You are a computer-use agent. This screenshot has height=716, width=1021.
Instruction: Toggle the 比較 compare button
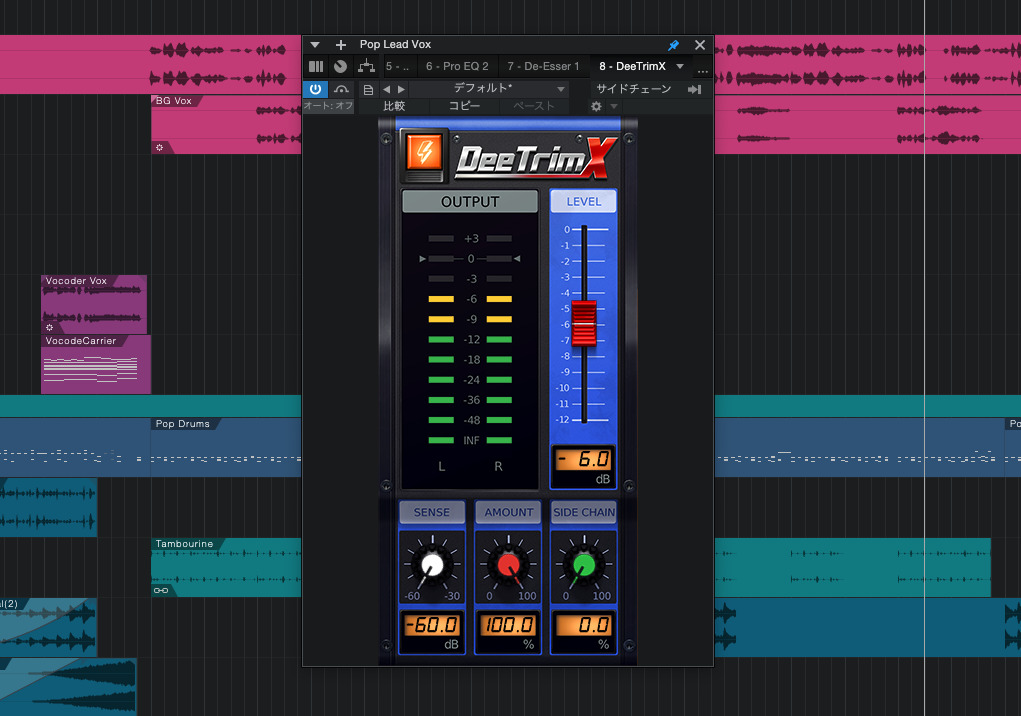click(394, 106)
